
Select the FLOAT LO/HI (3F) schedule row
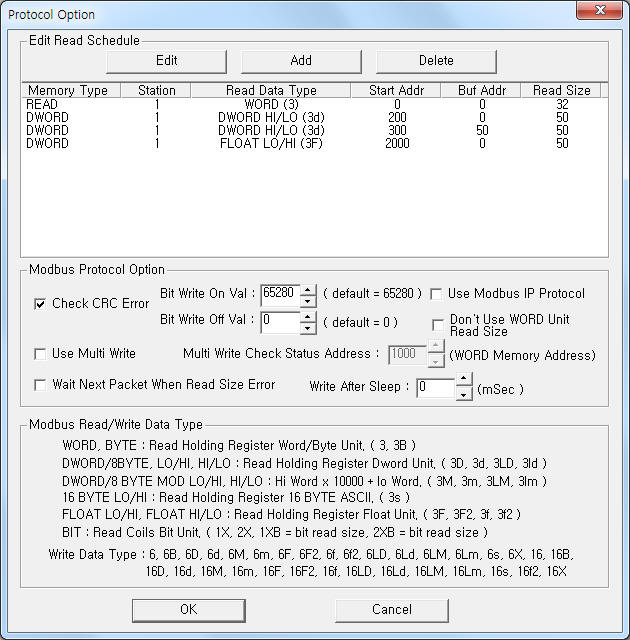pyautogui.click(x=260, y=143)
